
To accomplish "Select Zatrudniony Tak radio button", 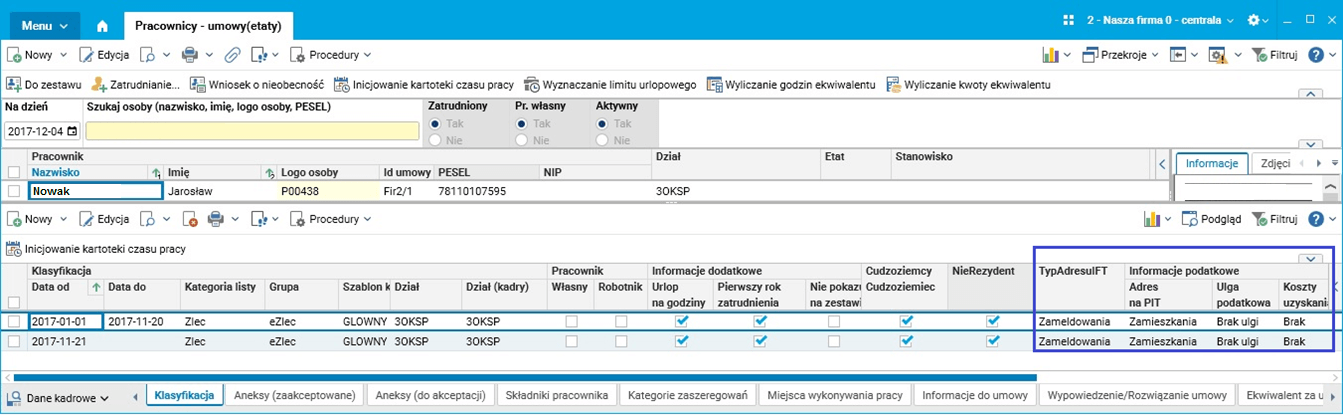I will (x=435, y=124).
